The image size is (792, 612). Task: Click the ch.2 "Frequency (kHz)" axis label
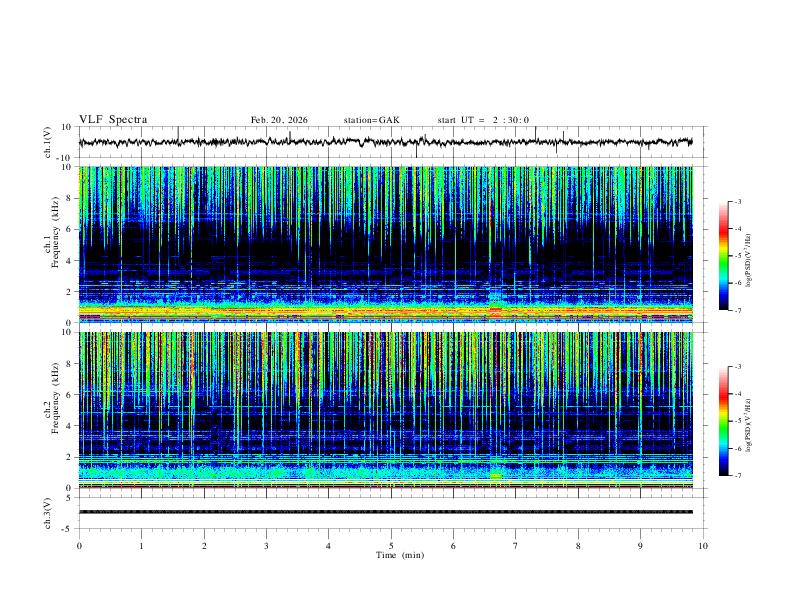click(55, 397)
